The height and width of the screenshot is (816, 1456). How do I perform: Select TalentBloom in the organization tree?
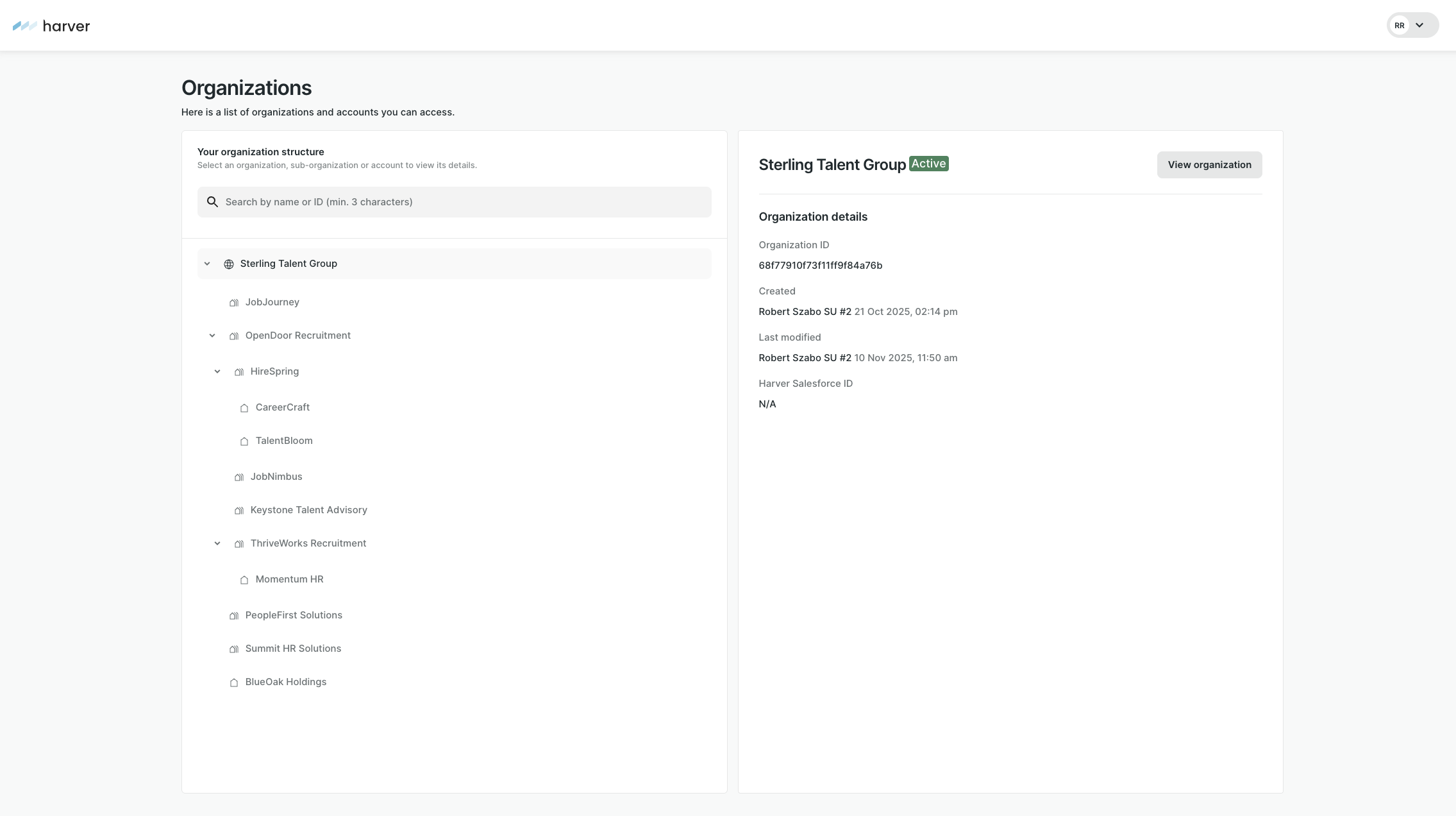point(284,441)
